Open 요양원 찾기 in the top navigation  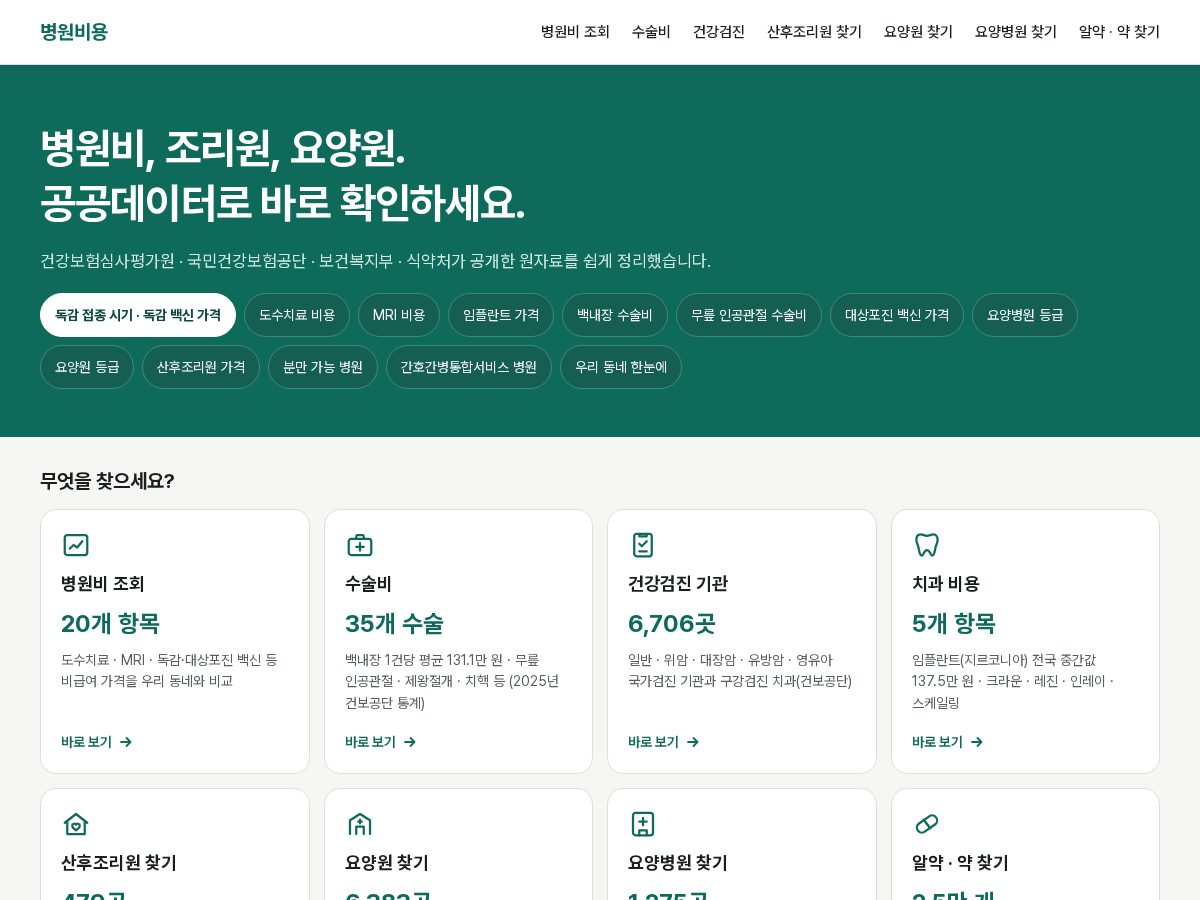click(x=918, y=32)
